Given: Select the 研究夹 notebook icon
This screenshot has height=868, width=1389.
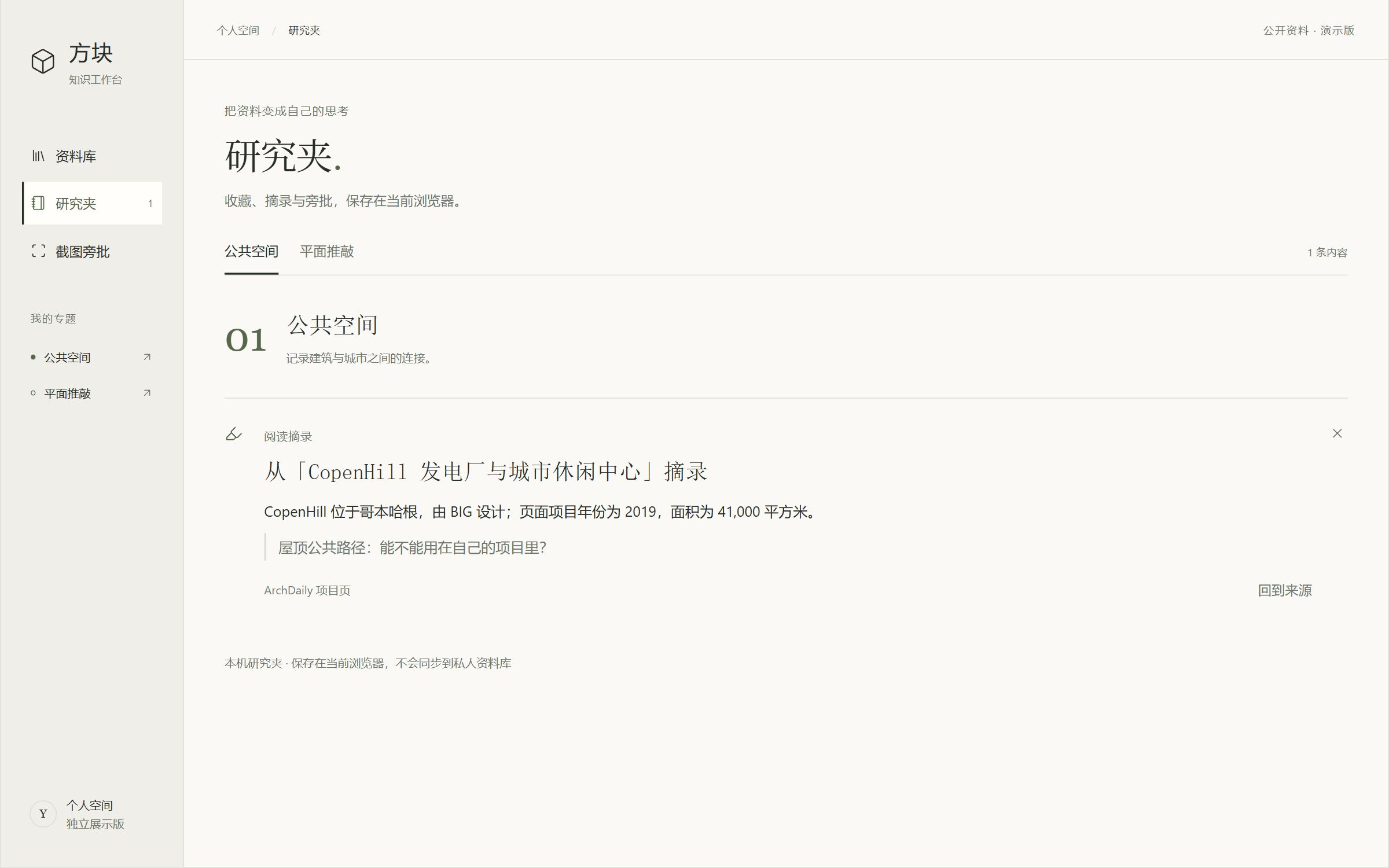Looking at the screenshot, I should pos(38,203).
